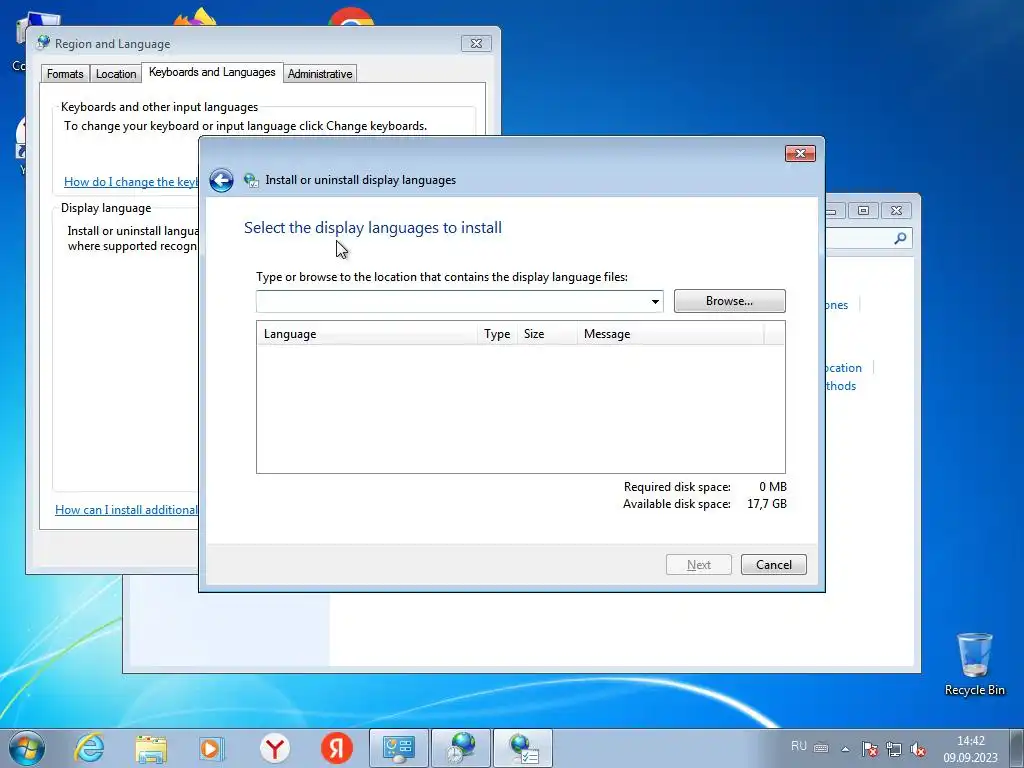This screenshot has width=1024, height=768.
Task: Launch Yandex Browser with the Y icon
Action: coord(275,748)
